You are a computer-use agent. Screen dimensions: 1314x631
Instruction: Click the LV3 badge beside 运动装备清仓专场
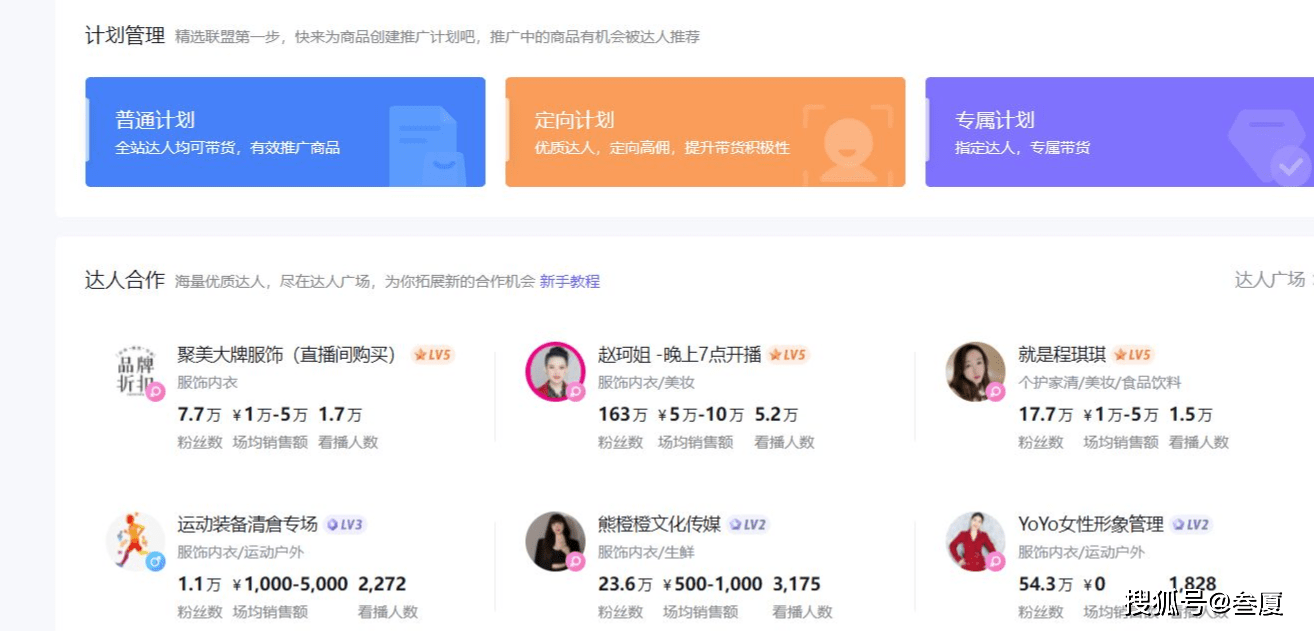coord(345,523)
